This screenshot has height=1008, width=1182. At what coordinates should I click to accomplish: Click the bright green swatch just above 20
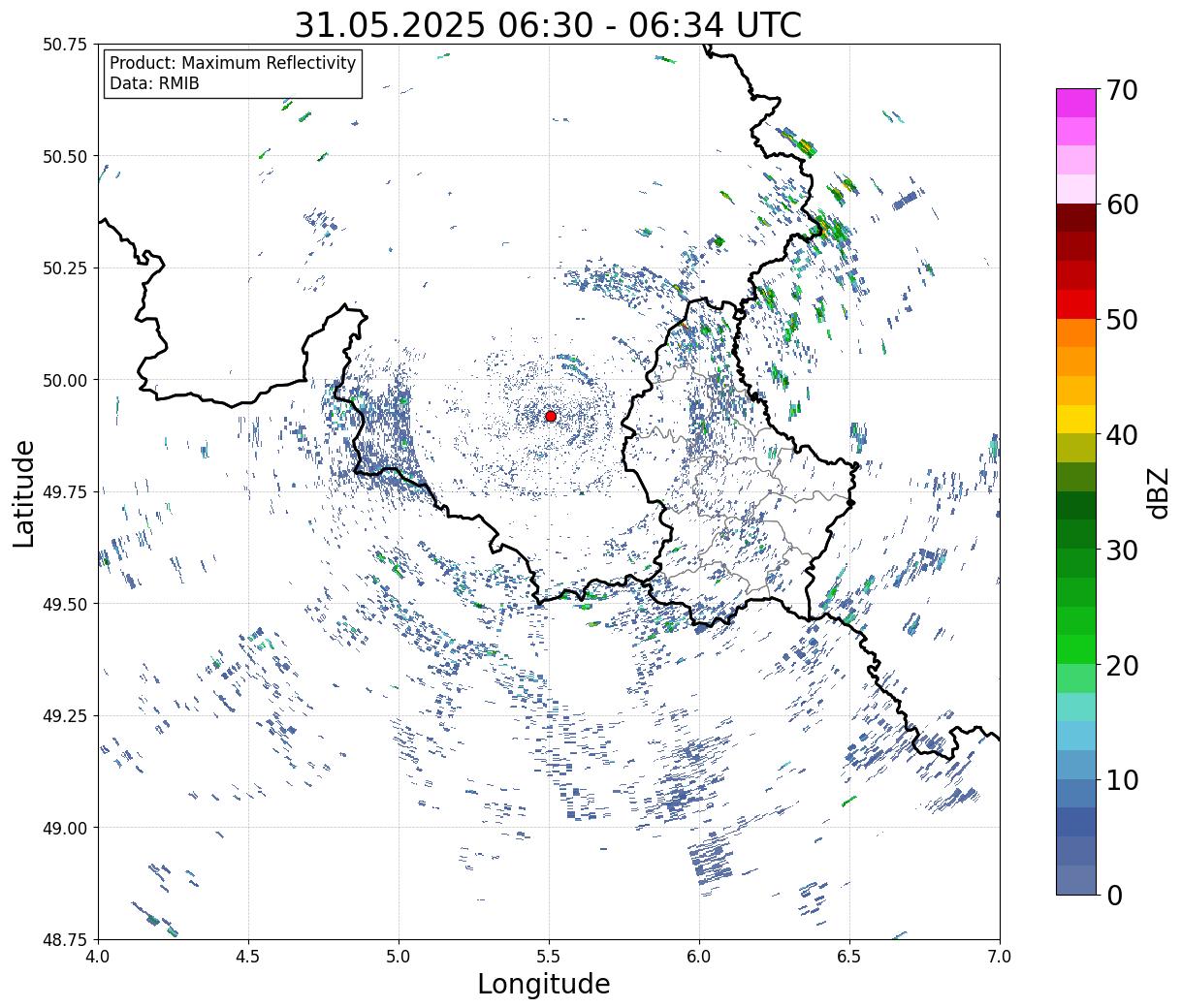1076,648
